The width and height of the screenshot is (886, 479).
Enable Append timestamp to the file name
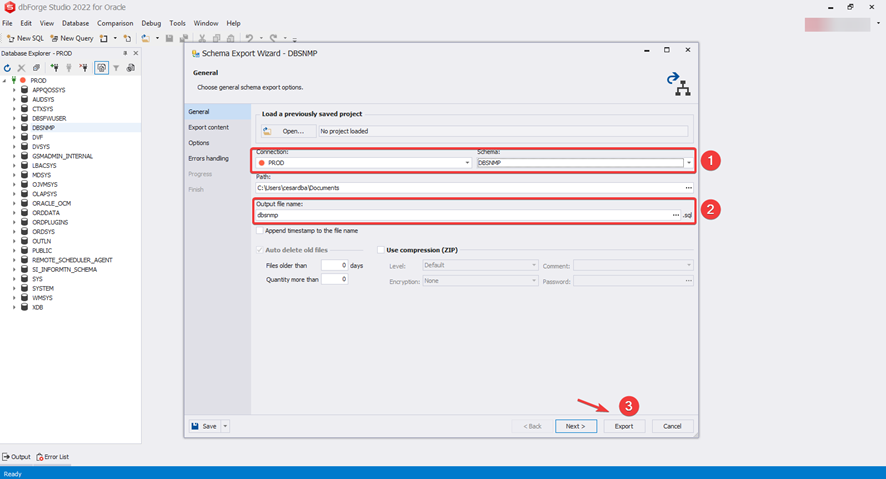261,230
